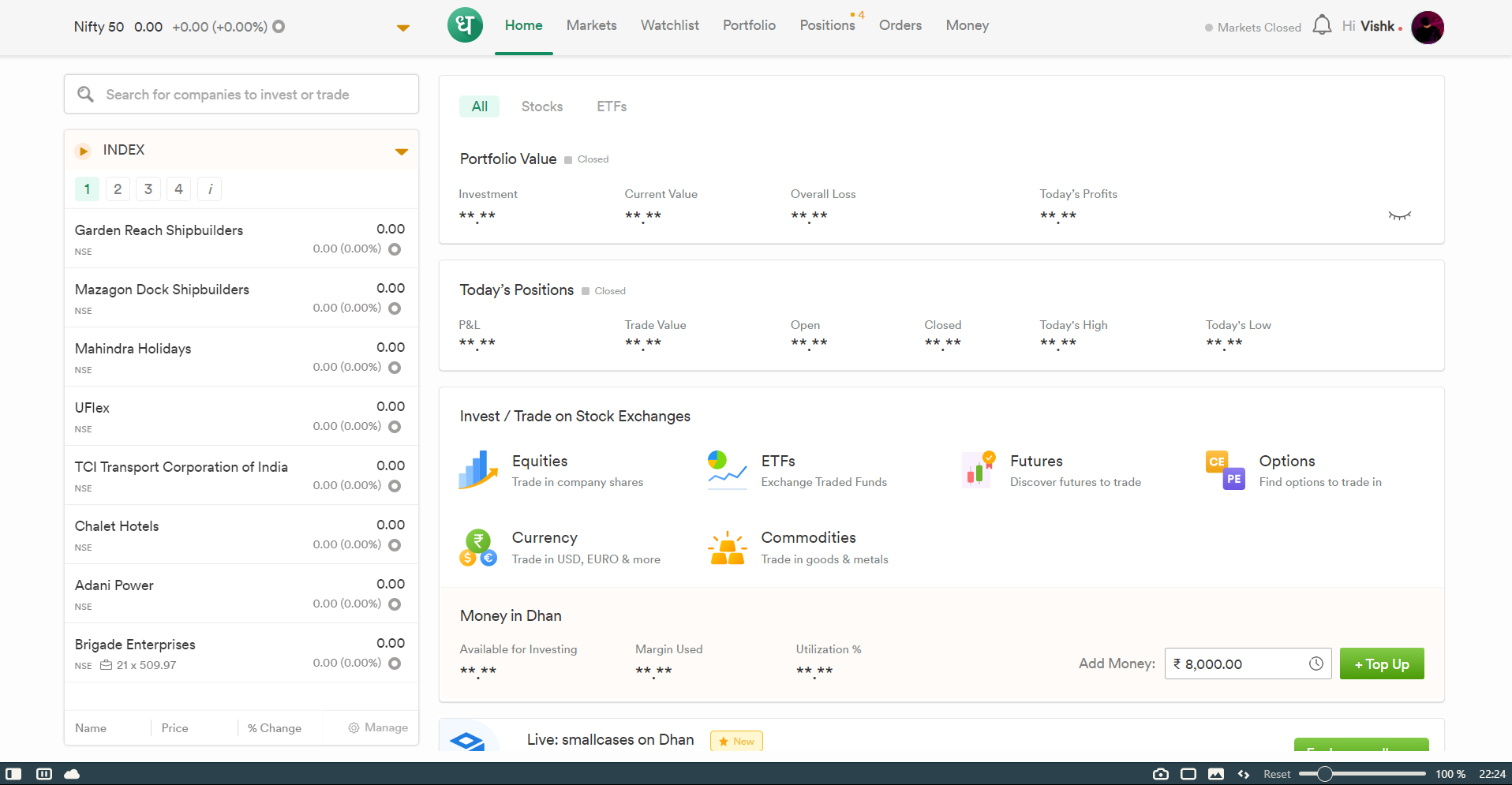Click the page actions code icon in status bar
This screenshot has height=785, width=1512.
[1244, 774]
